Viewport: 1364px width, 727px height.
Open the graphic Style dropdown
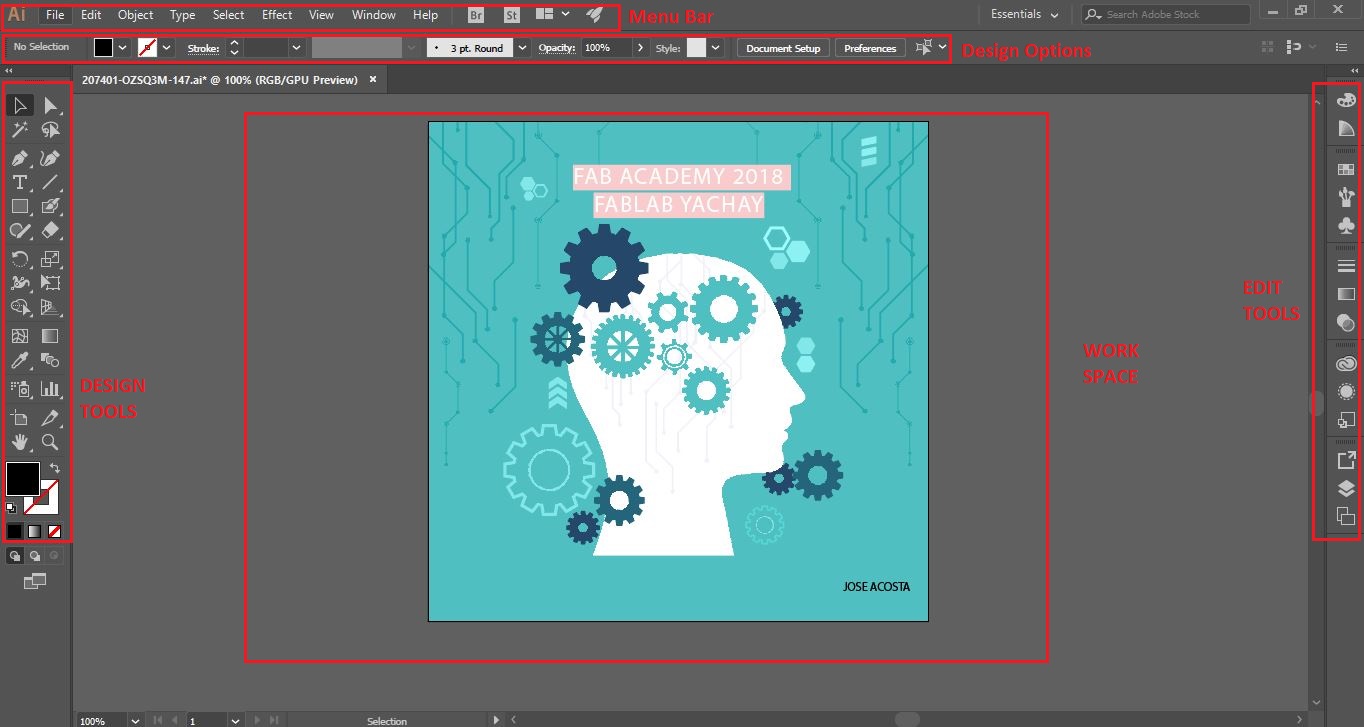point(716,48)
